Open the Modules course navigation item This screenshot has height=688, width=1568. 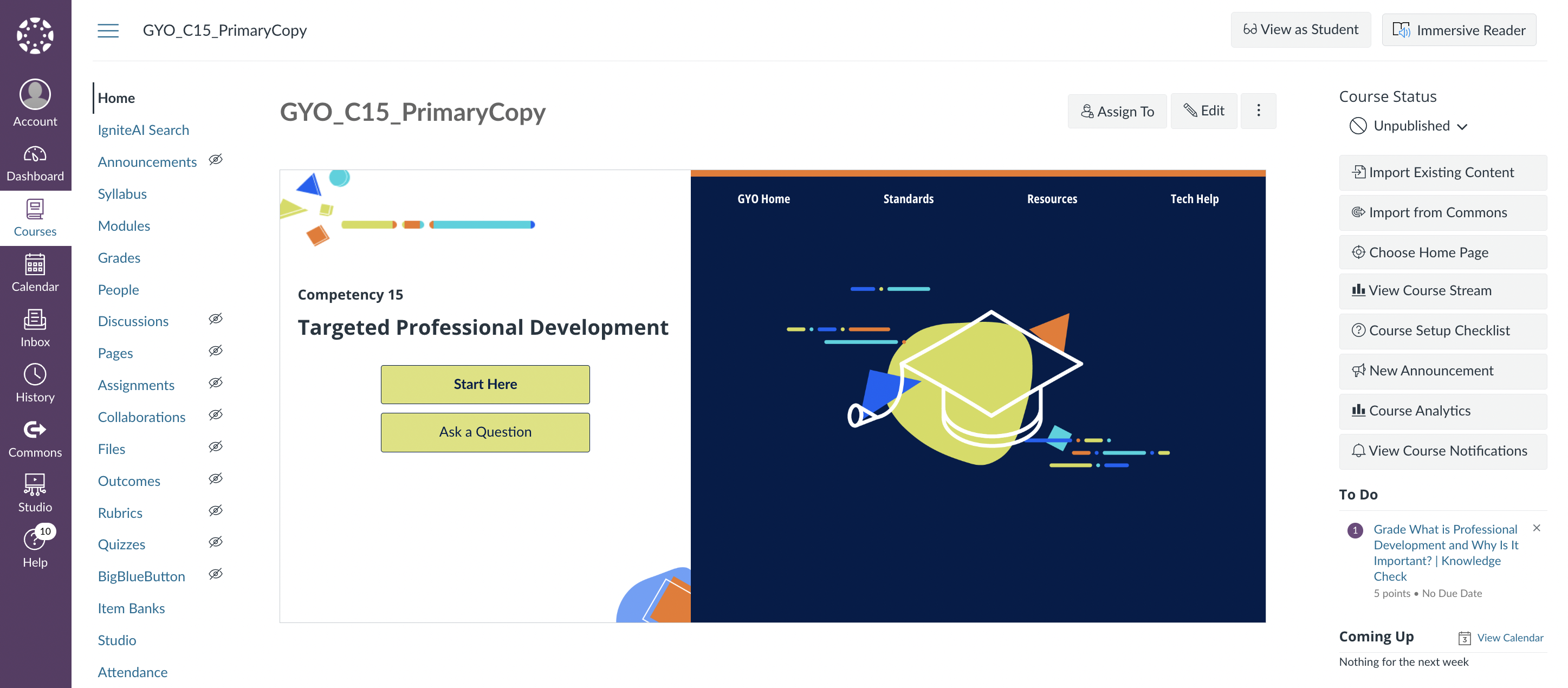pos(124,226)
